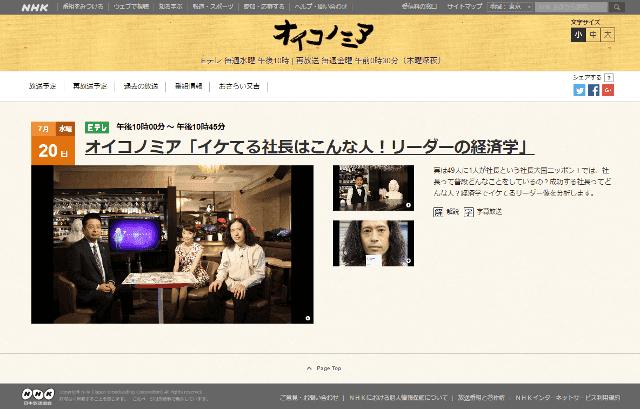
Task: Set text size to large (大)
Action: pyautogui.click(x=607, y=35)
